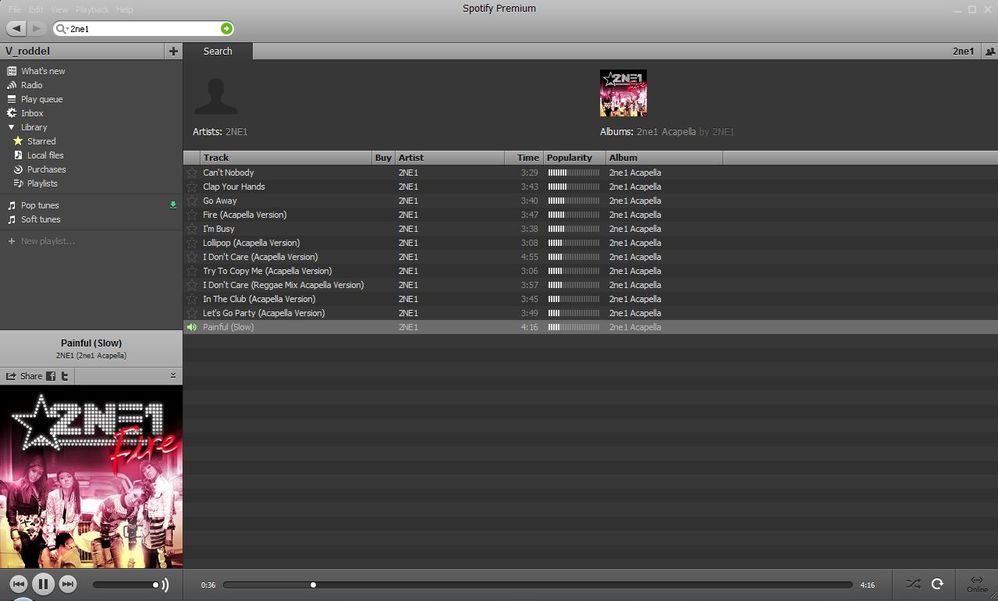Click the speaker icon on Painful (Slow) row
Image resolution: width=998 pixels, height=601 pixels.
(x=192, y=327)
